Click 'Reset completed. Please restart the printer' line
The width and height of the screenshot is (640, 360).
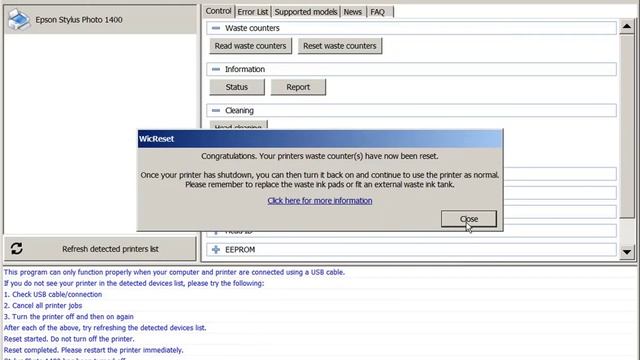coord(93,350)
